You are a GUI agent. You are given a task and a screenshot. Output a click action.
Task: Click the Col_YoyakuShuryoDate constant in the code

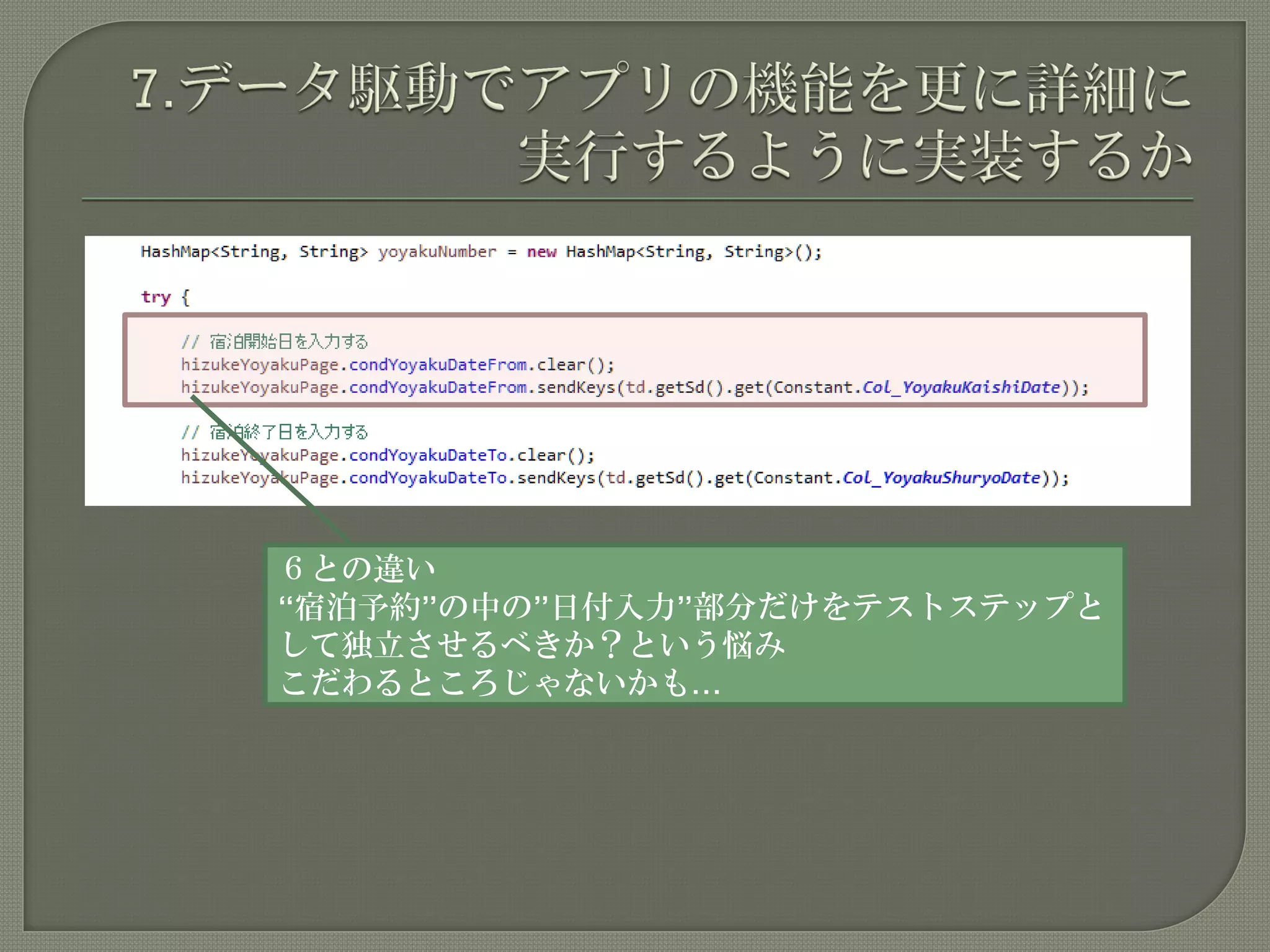click(x=941, y=478)
